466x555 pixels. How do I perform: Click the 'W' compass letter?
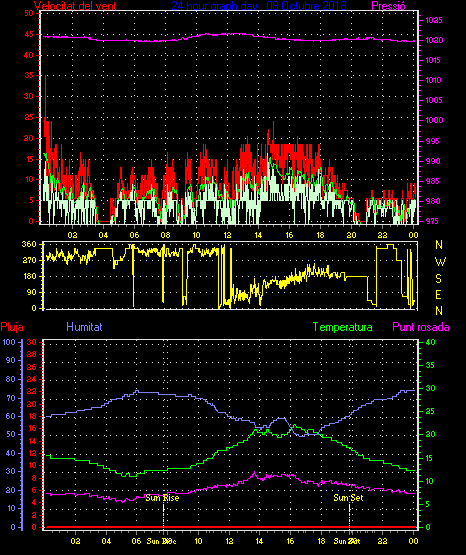440,262
